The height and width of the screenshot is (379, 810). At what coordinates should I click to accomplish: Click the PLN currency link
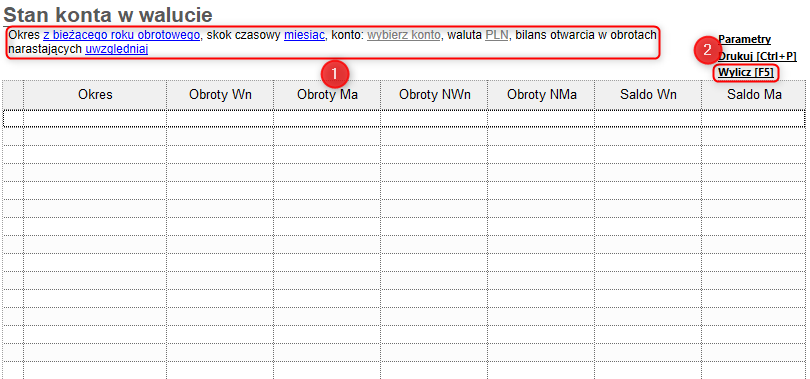[x=496, y=35]
